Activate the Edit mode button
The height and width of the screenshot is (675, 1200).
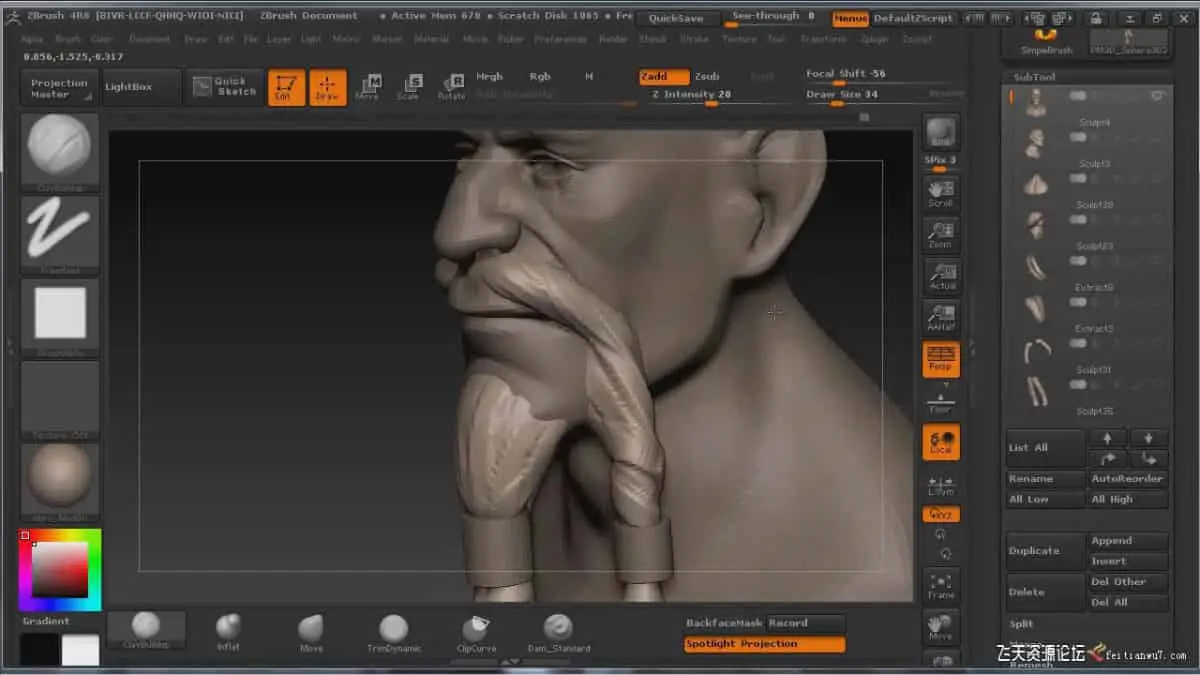click(x=287, y=87)
